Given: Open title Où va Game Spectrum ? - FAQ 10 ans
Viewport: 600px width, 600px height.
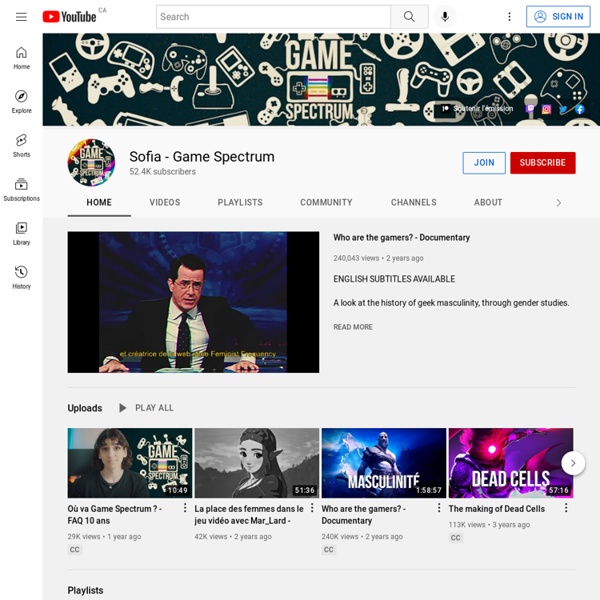Looking at the screenshot, I should coord(115,515).
